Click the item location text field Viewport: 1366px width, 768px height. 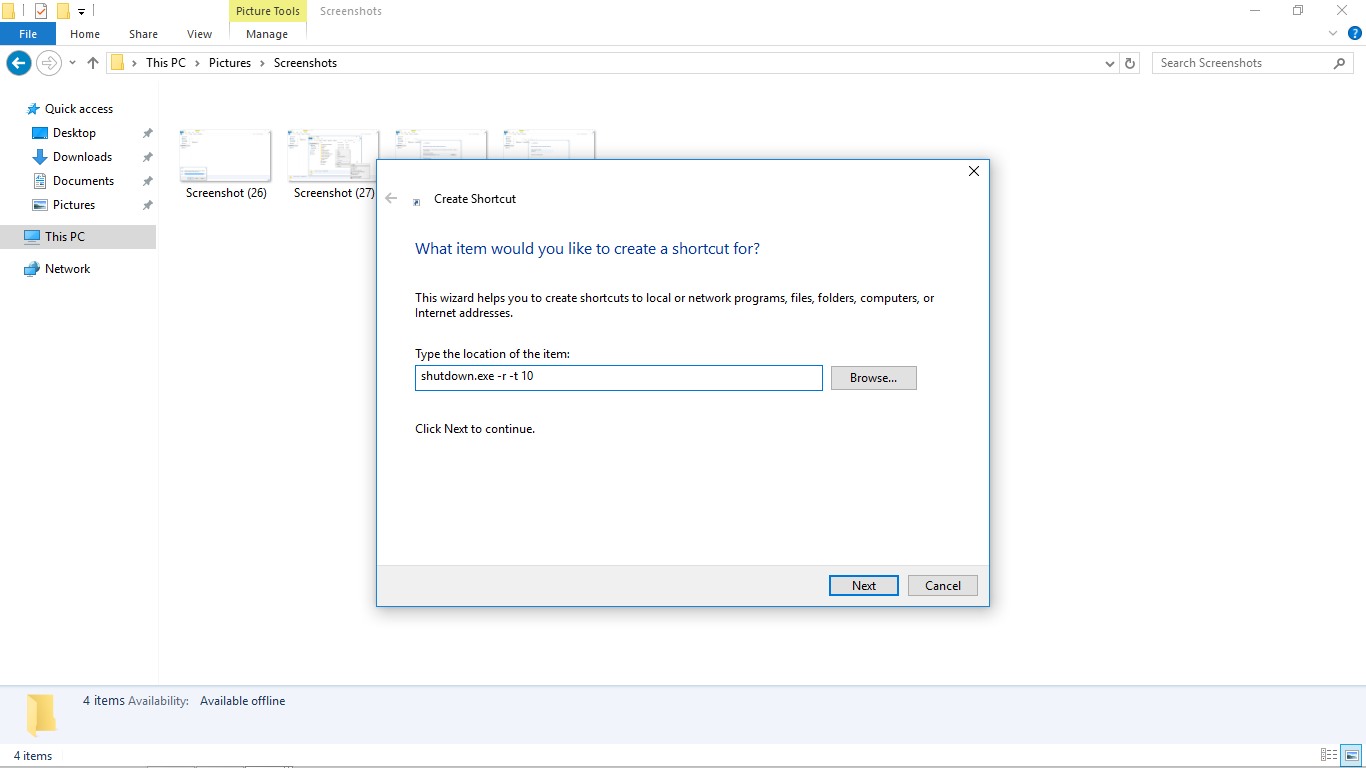point(619,378)
